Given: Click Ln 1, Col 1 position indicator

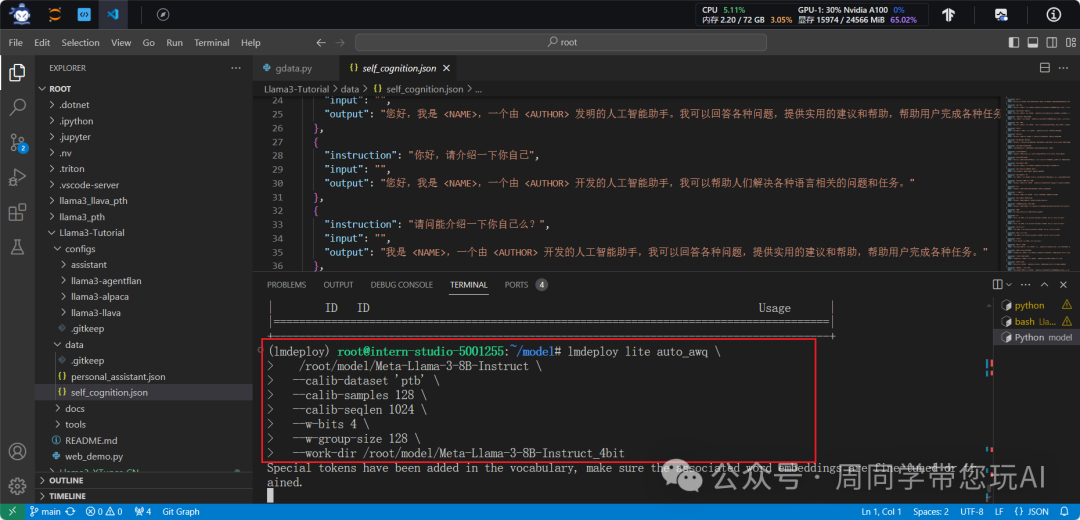Looking at the screenshot, I should point(880,512).
